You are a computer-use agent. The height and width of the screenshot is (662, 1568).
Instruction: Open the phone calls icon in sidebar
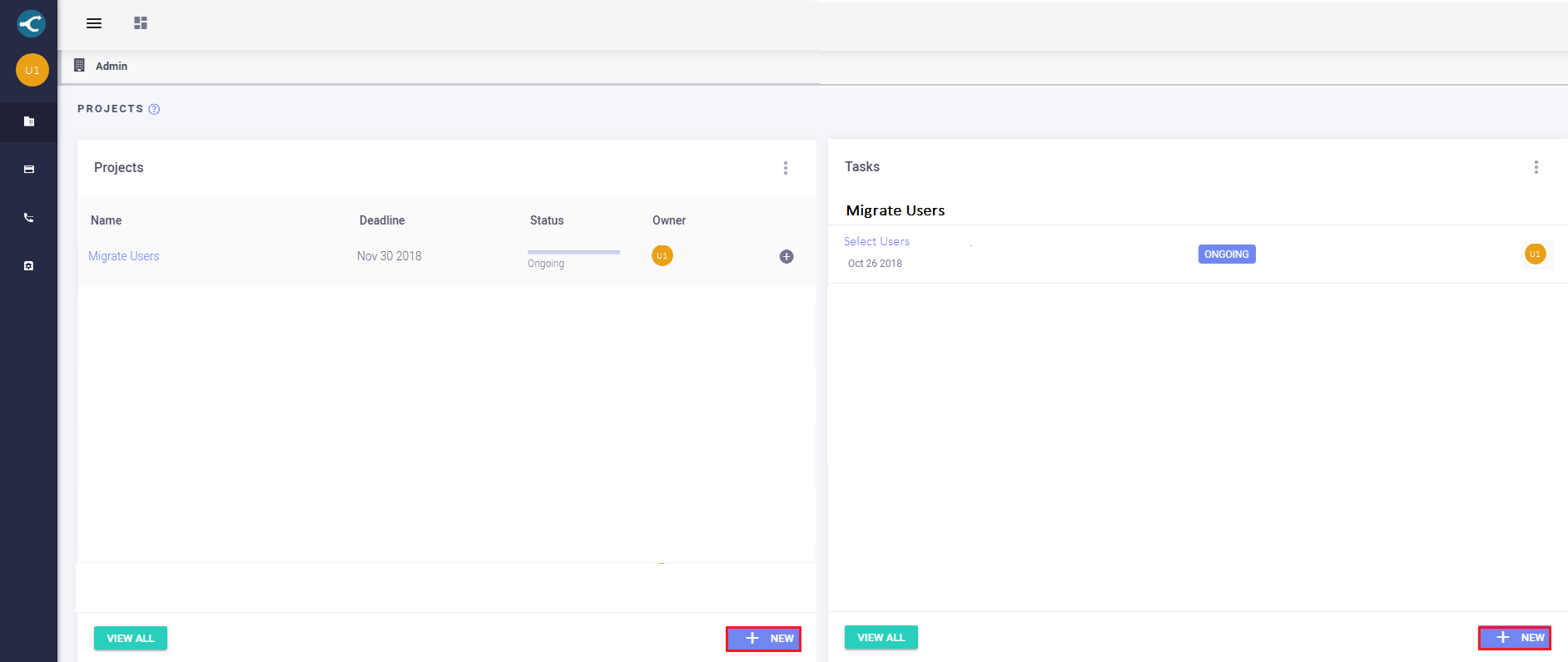[x=29, y=218]
